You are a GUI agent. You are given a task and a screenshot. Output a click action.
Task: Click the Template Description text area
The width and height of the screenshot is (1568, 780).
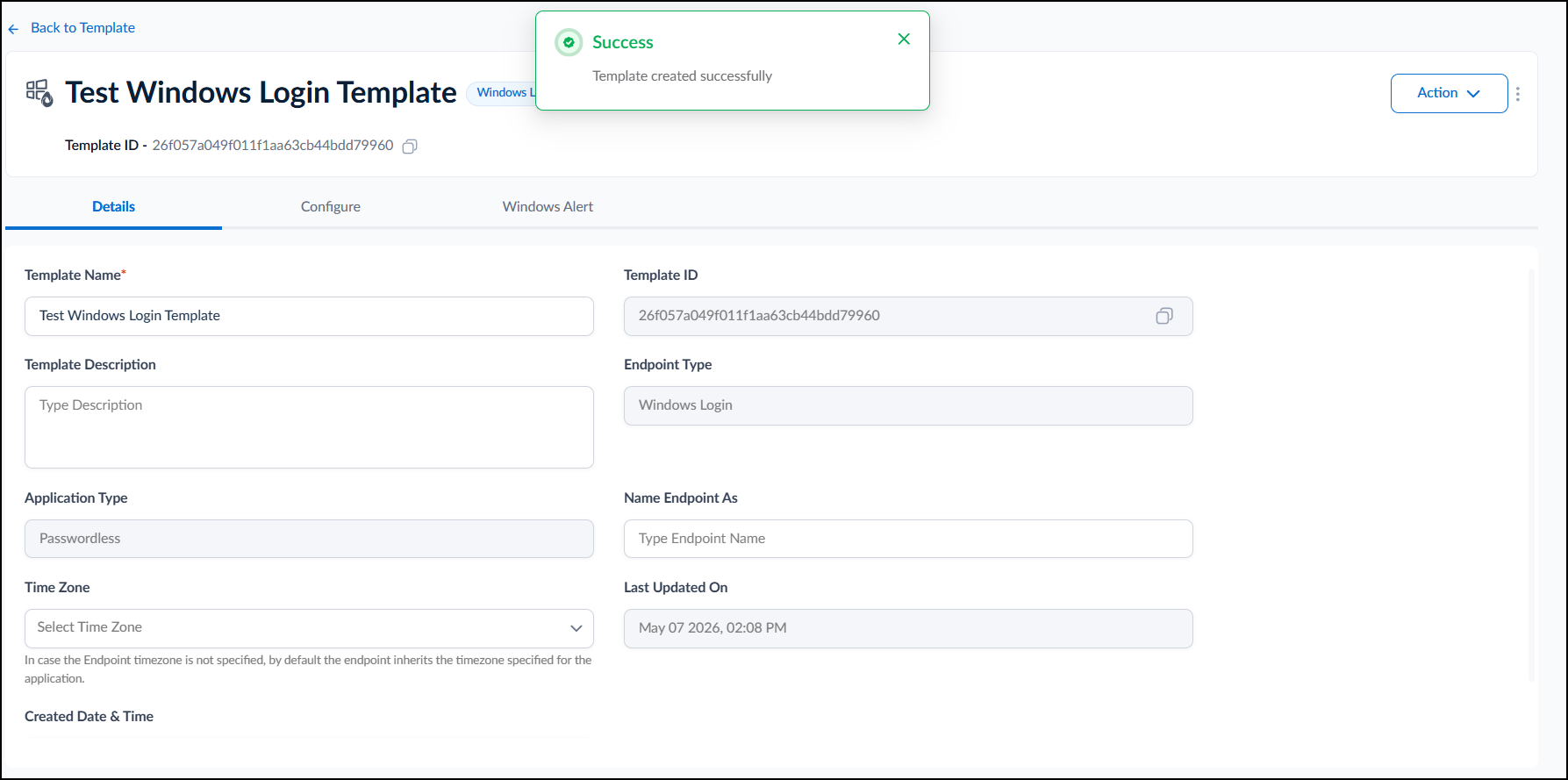pos(309,427)
